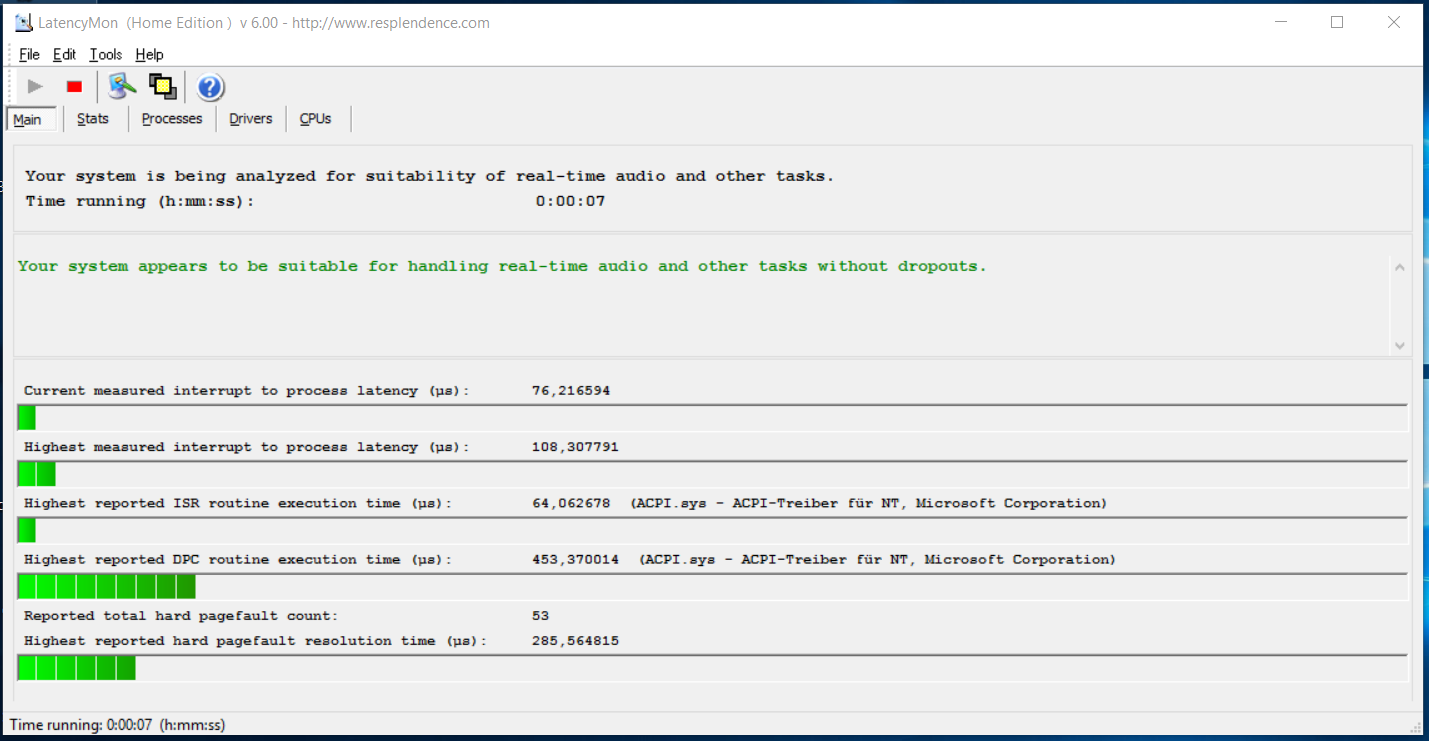Click the red stop monitoring button
The height and width of the screenshot is (741, 1429).
[74, 87]
